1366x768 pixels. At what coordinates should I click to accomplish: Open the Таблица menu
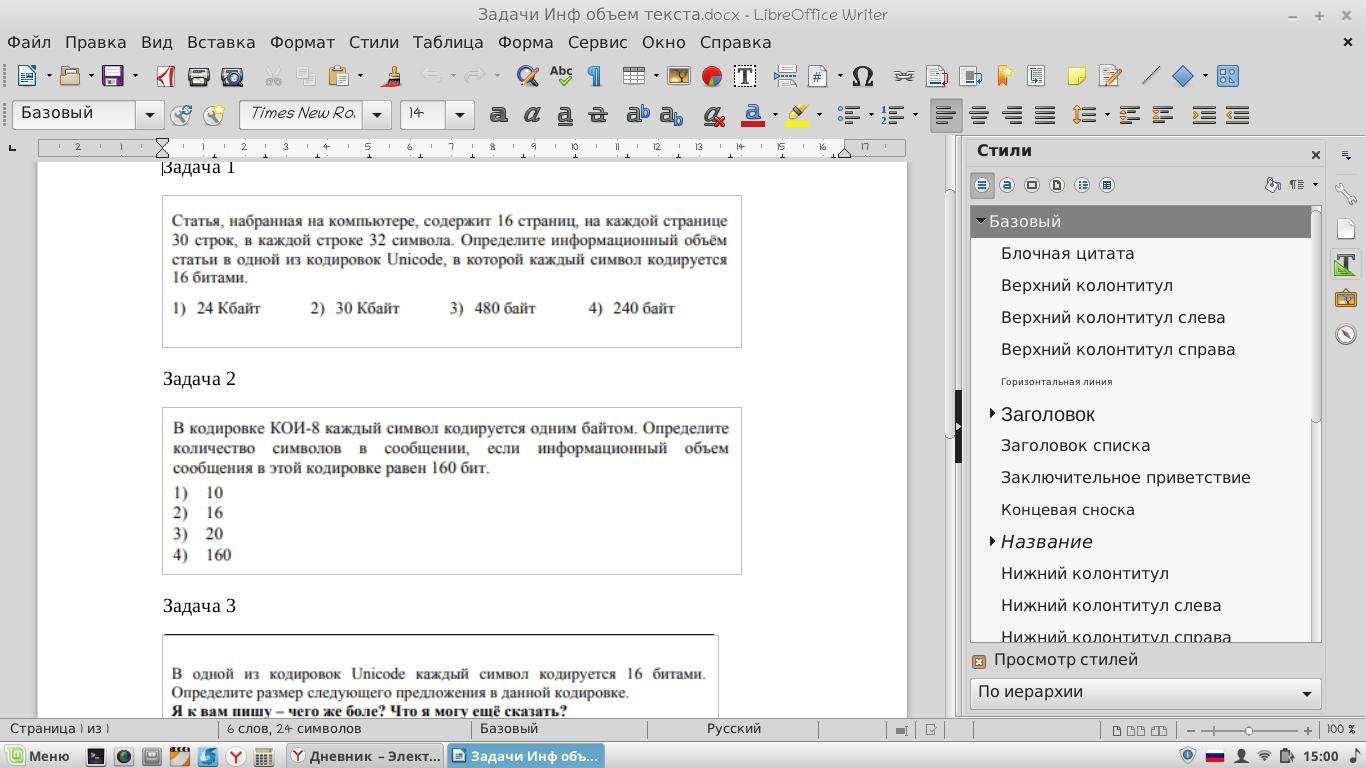tap(447, 42)
